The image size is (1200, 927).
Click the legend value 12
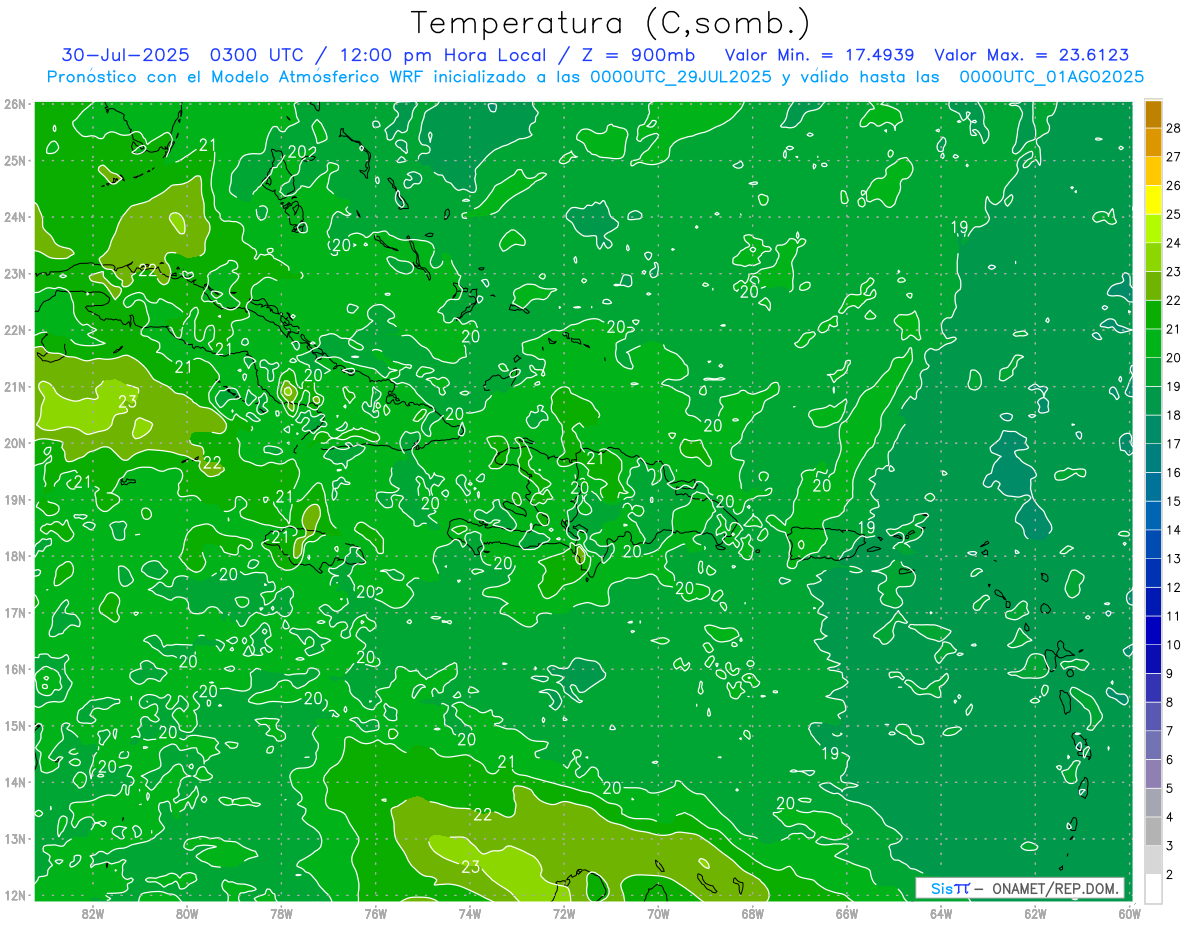[1174, 588]
